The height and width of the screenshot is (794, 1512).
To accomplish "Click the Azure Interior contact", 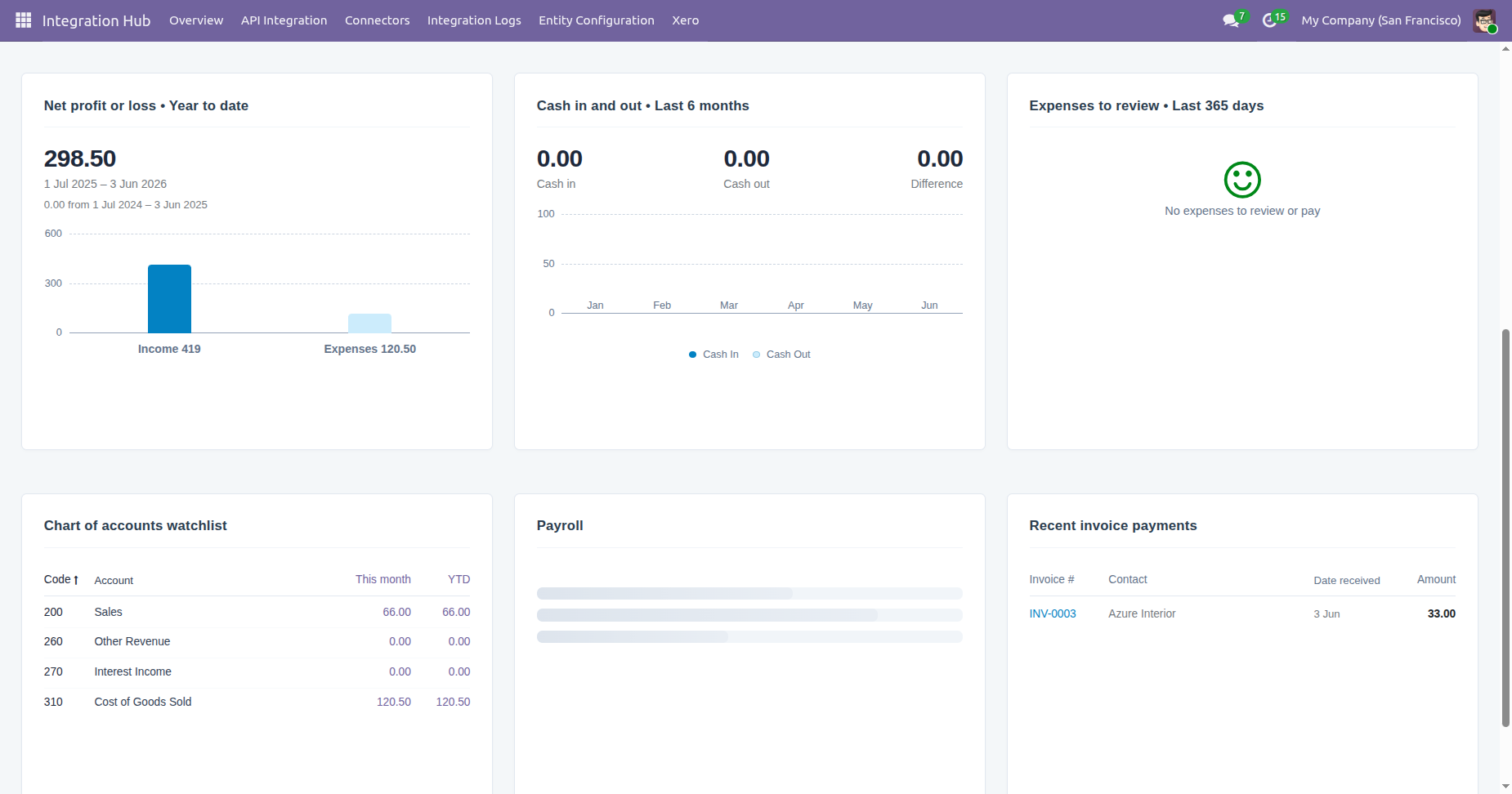I will click(x=1142, y=613).
